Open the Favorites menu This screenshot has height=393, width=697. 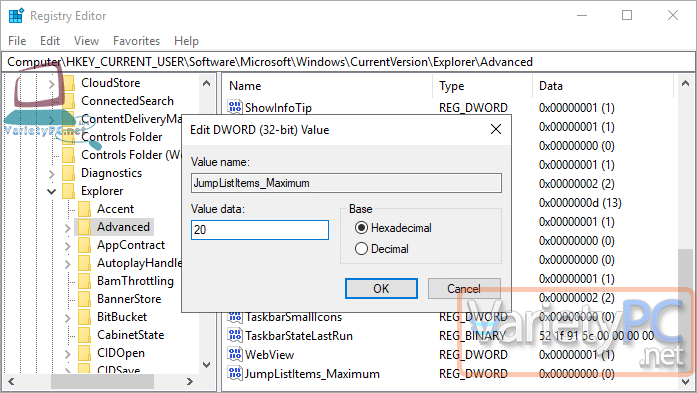tap(136, 41)
